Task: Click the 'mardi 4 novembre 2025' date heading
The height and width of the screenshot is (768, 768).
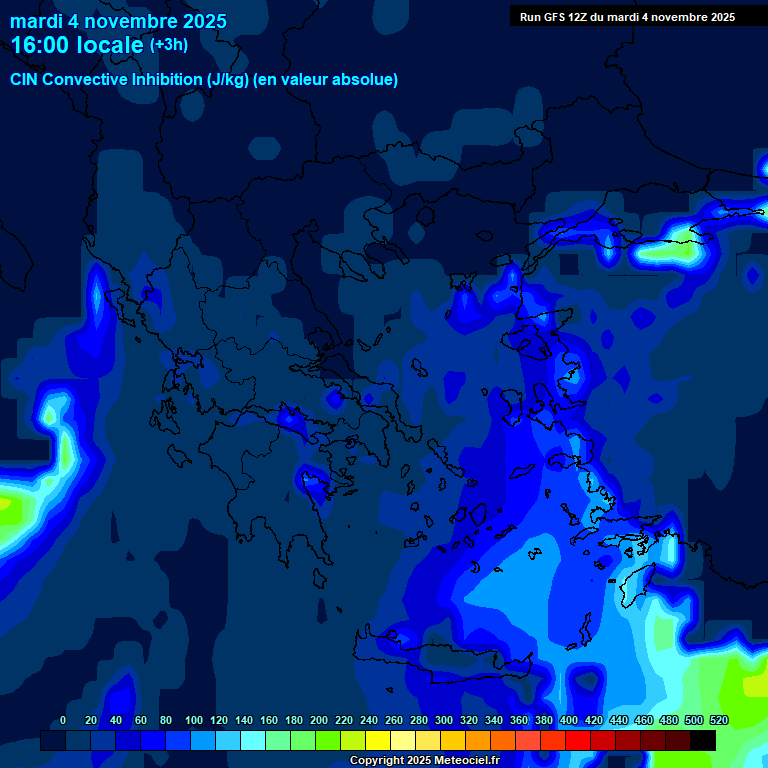Action: (118, 21)
